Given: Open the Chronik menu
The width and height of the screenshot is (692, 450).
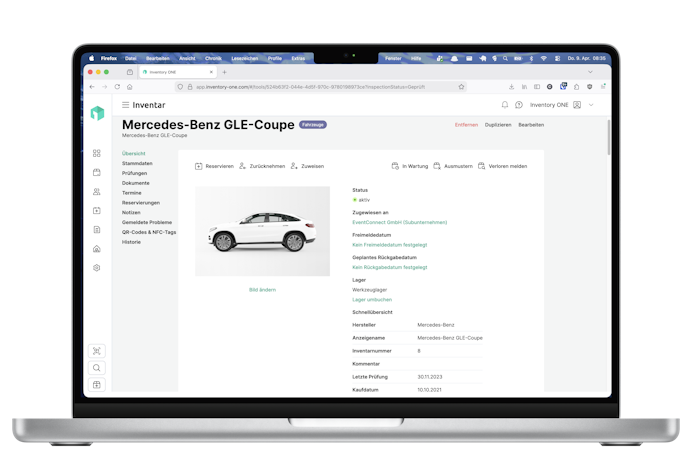Looking at the screenshot, I should tap(213, 58).
